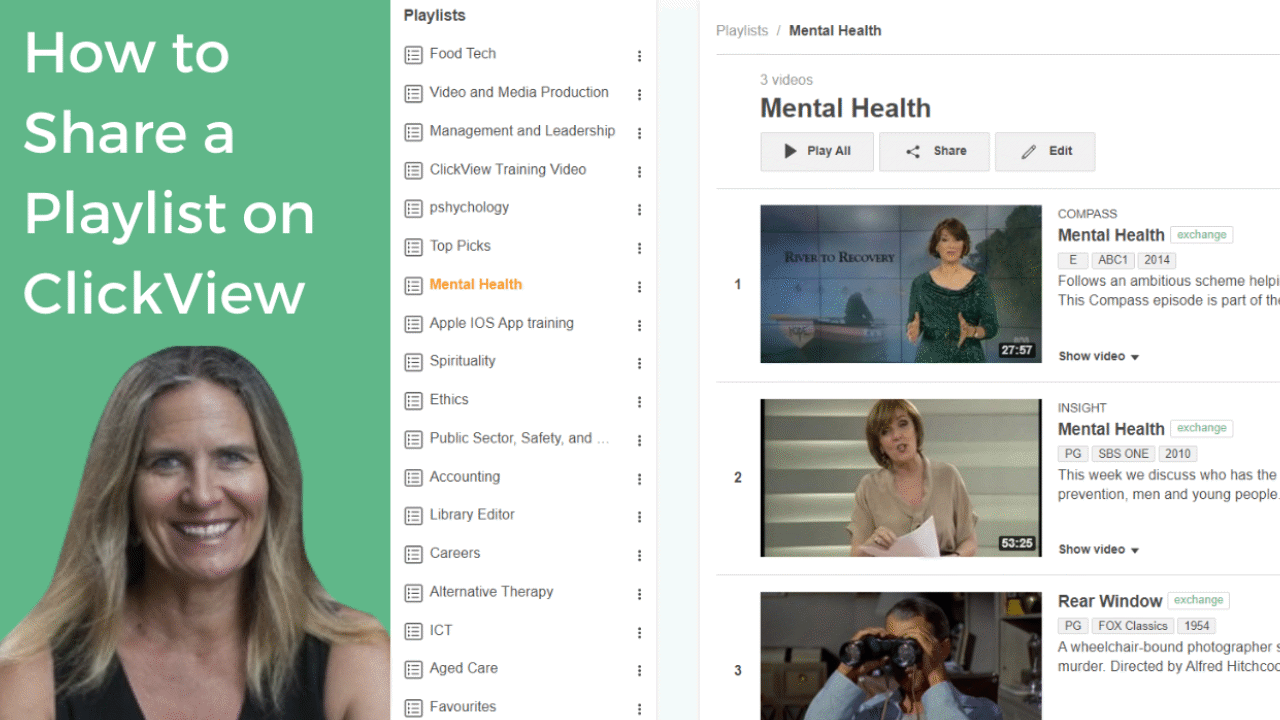Click the playlist icon beside Accounting
The image size is (1280, 720).
pyautogui.click(x=413, y=478)
